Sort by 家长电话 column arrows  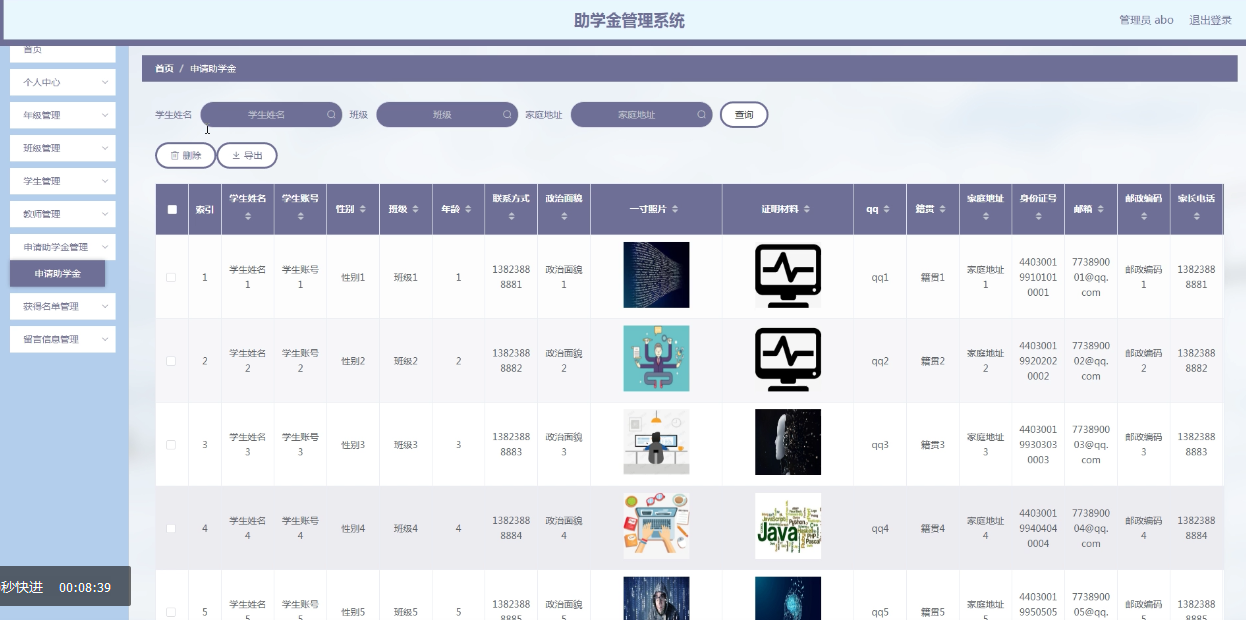[1196, 216]
